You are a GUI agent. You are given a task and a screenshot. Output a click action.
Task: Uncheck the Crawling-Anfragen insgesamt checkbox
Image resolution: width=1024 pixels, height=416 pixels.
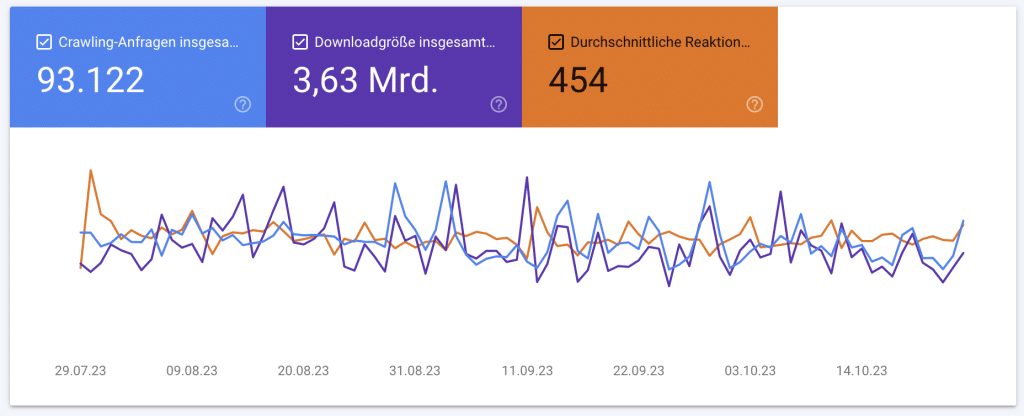44,42
